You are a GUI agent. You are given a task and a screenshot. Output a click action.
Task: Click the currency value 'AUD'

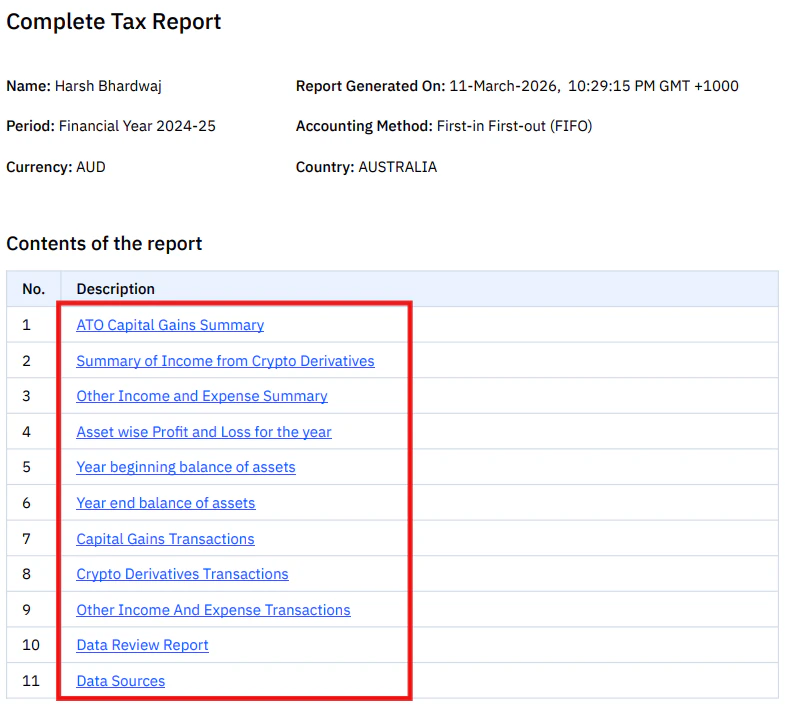tap(91, 167)
